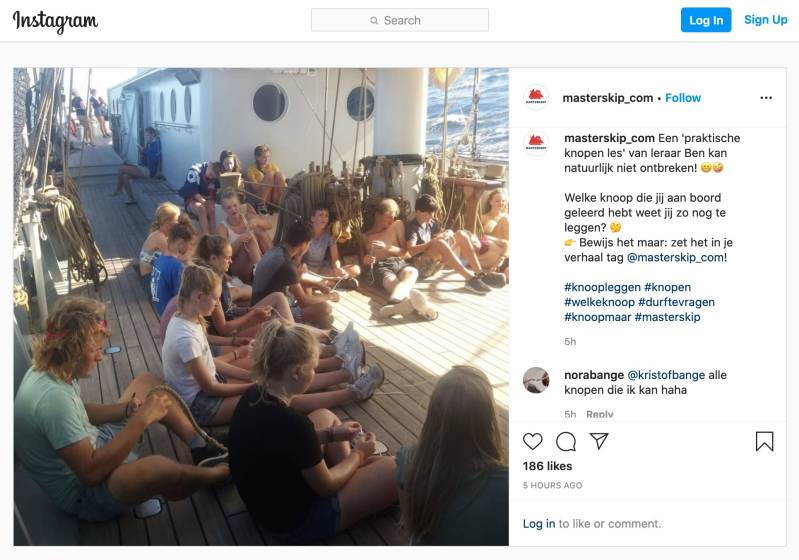This screenshot has width=799, height=560.
Task: Open comments via speech bubble icon
Action: pos(566,441)
